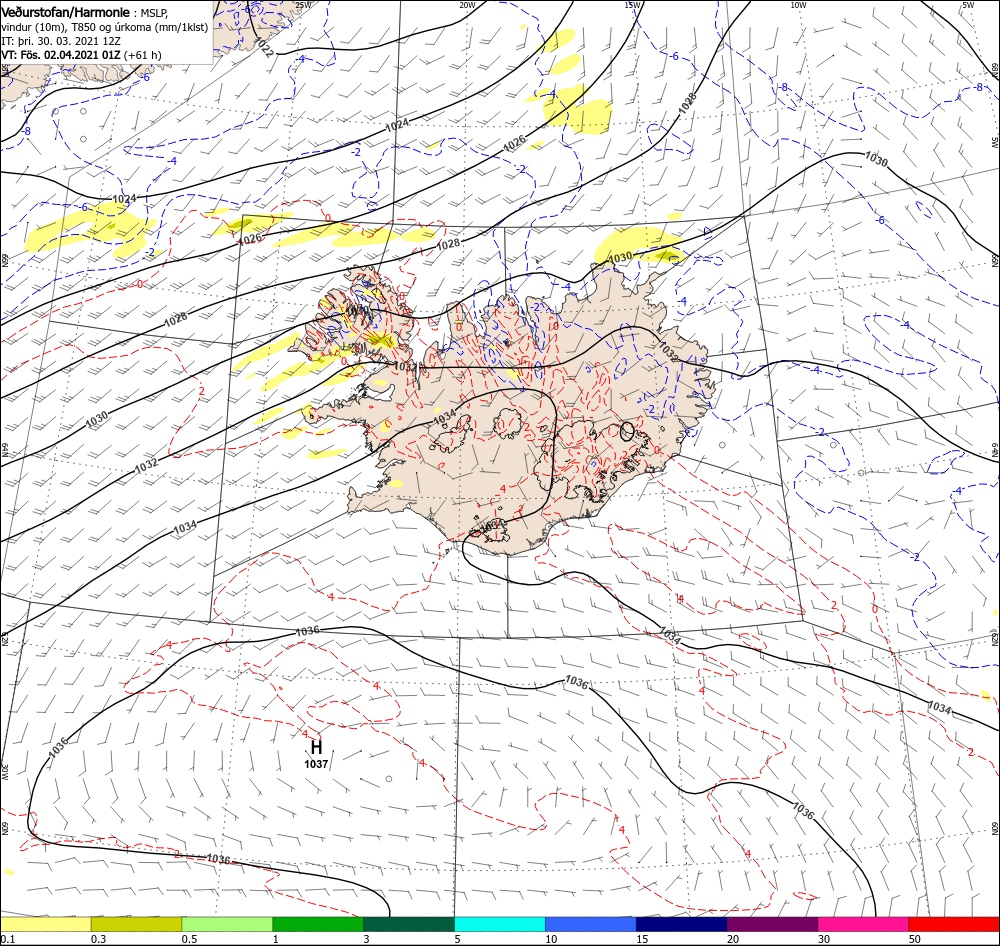The width and height of the screenshot is (1000, 946).
Task: Click the 20W longitude label at top
Action: [467, 5]
